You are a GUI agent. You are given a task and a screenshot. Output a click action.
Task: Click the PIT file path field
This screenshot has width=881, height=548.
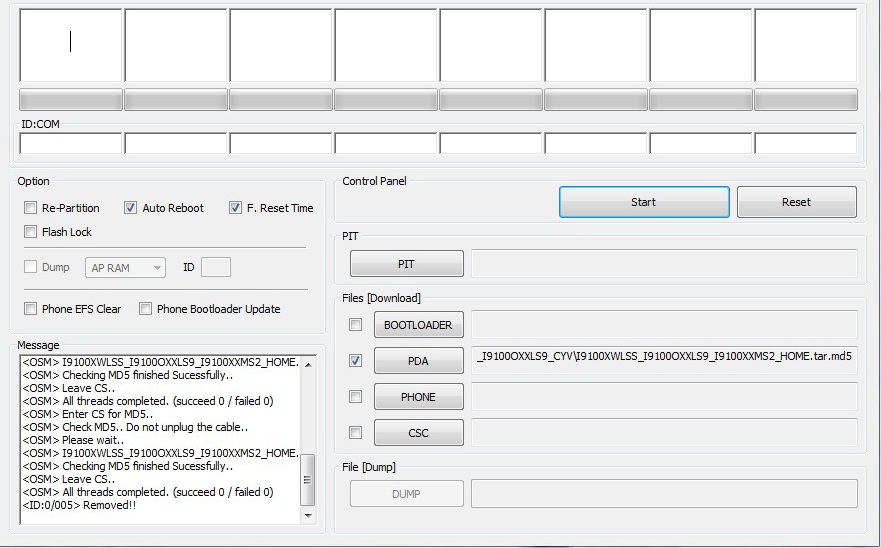tap(664, 264)
